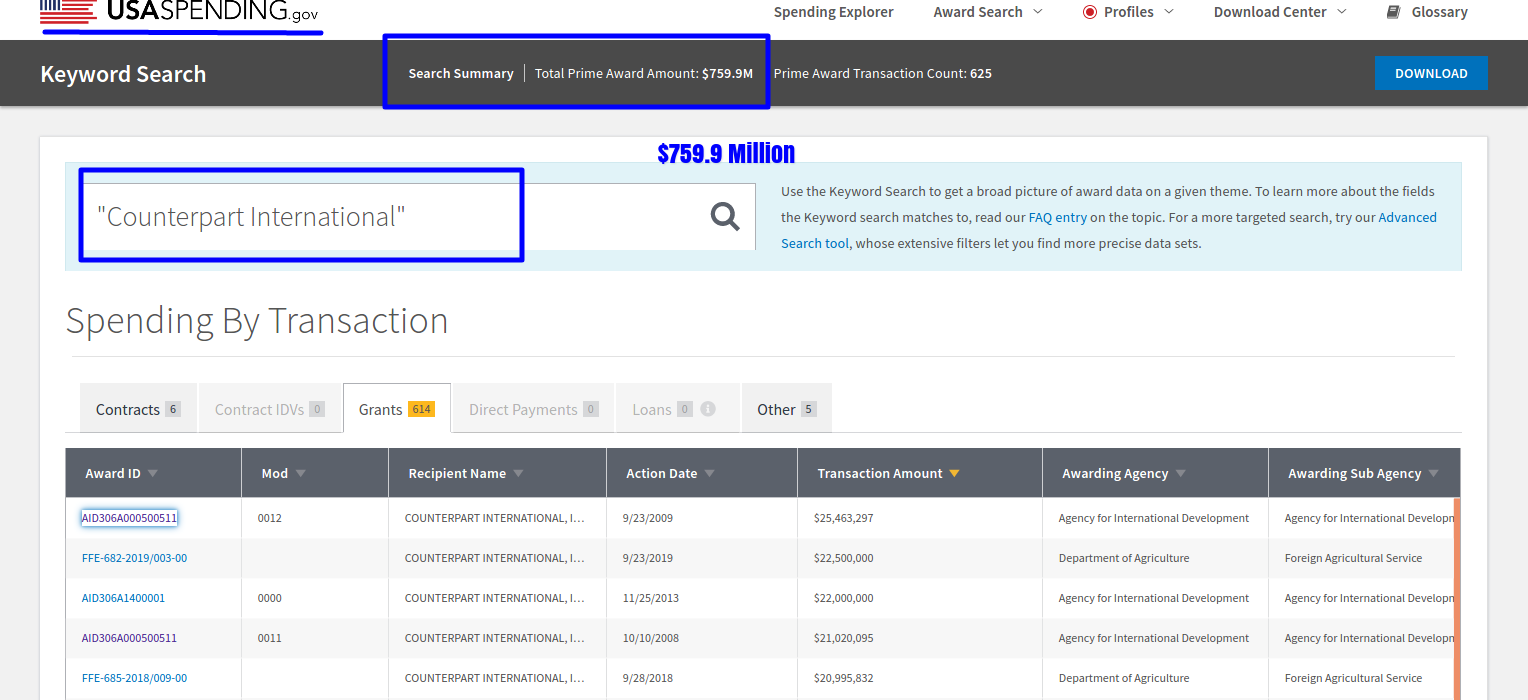Click the Keyword Search page title
Viewport: 1528px width, 700px height.
click(x=123, y=74)
